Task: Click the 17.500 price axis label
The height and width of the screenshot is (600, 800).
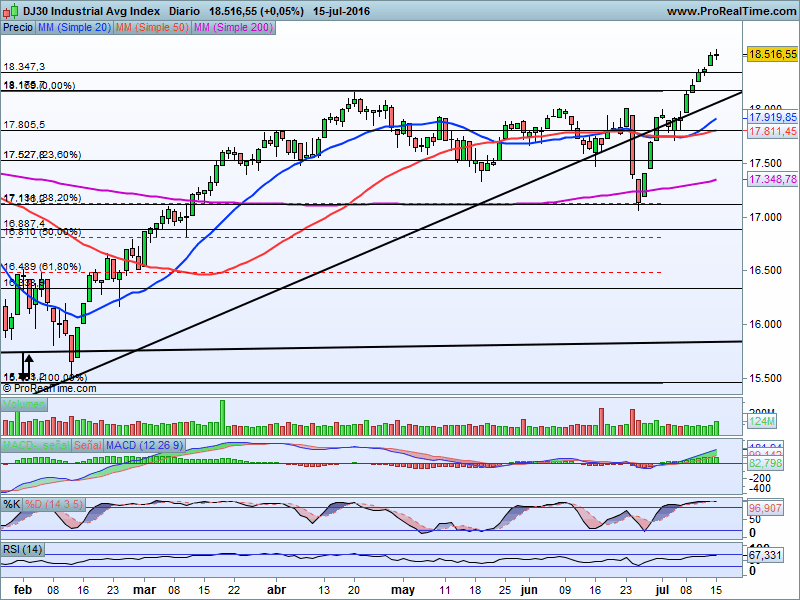Action: click(x=765, y=163)
